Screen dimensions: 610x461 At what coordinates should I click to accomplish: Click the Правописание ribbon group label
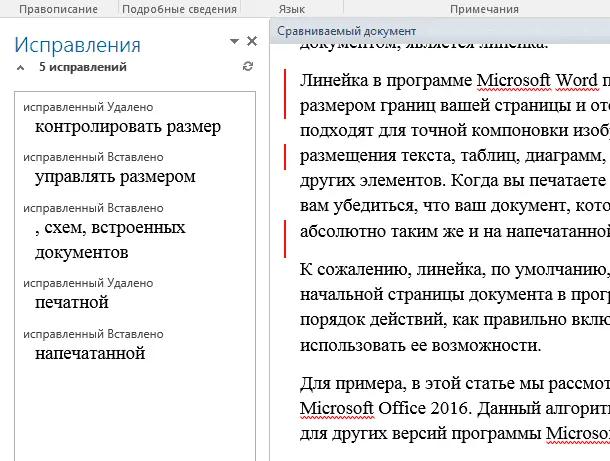click(x=58, y=8)
